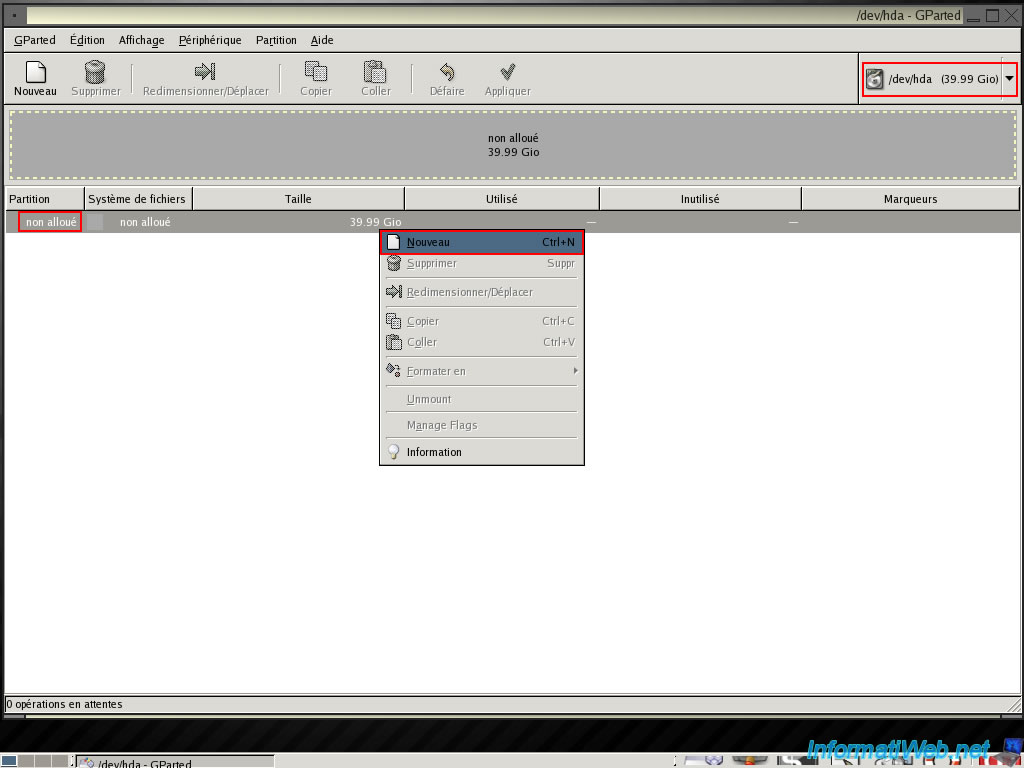Viewport: 1024px width, 768px height.
Task: Choose Coller in the context menu
Action: tap(481, 342)
